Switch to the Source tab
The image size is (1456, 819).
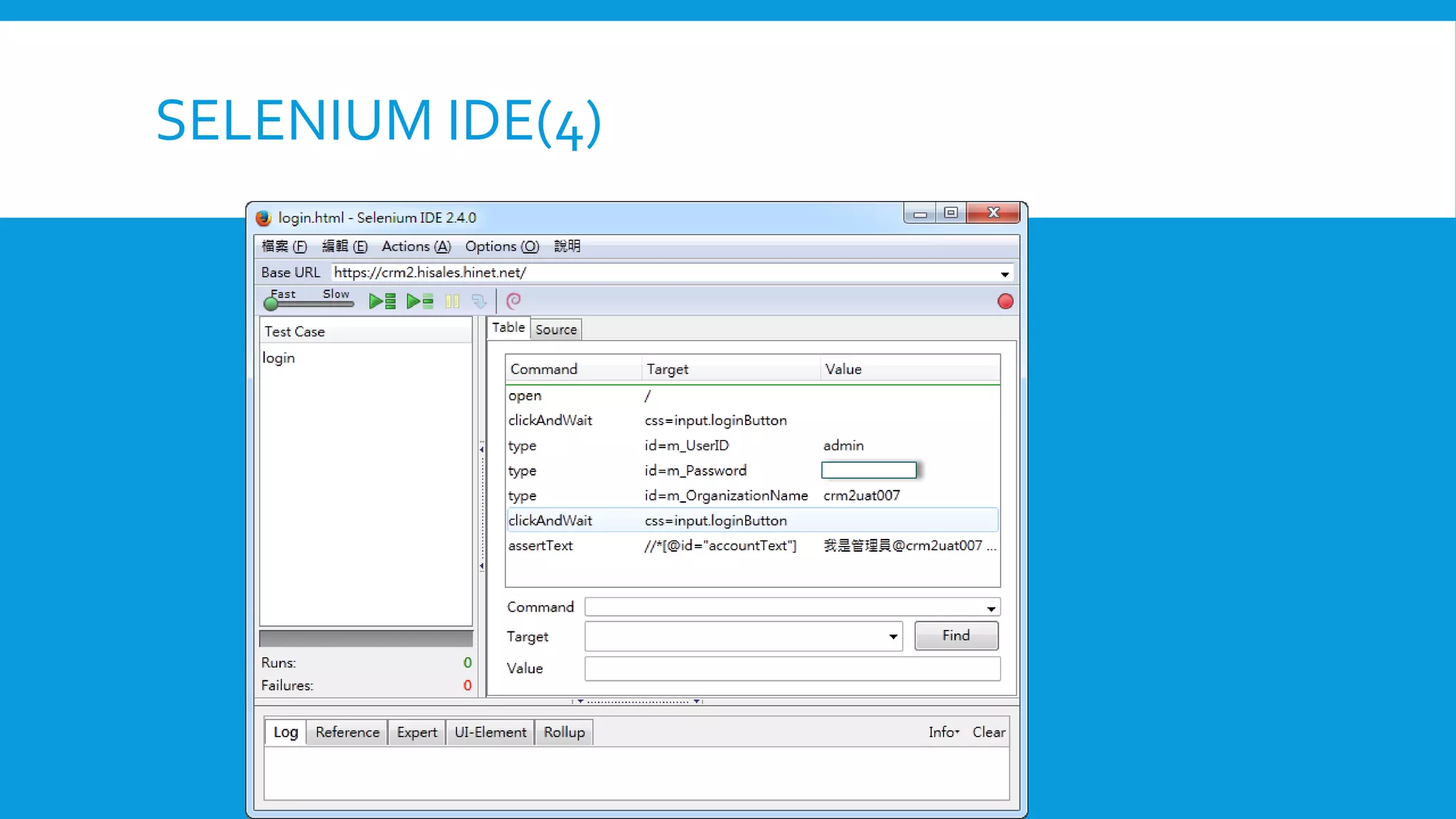point(556,330)
